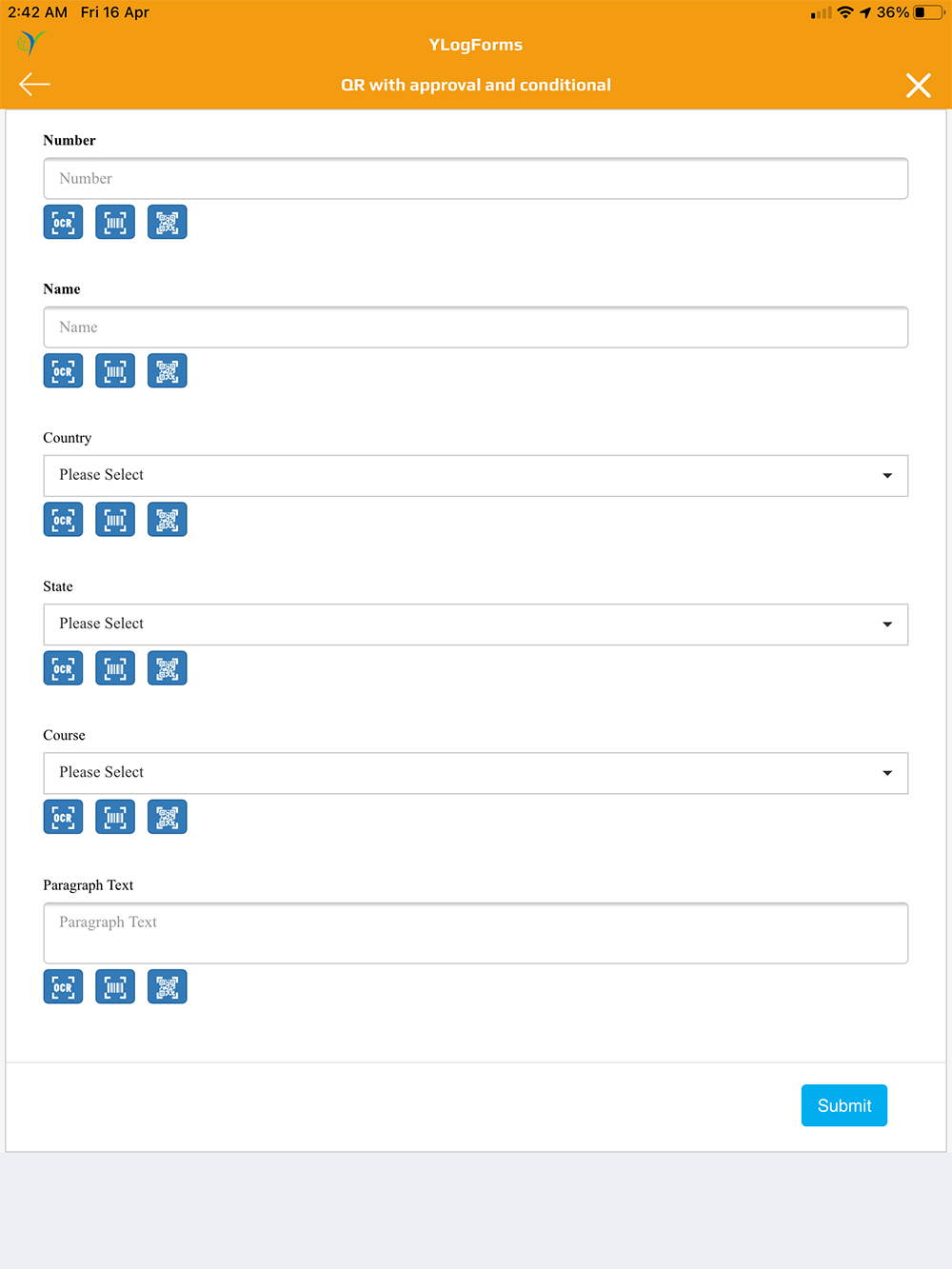
Task: Tap the QR code scan icon under Name field
Action: [168, 370]
